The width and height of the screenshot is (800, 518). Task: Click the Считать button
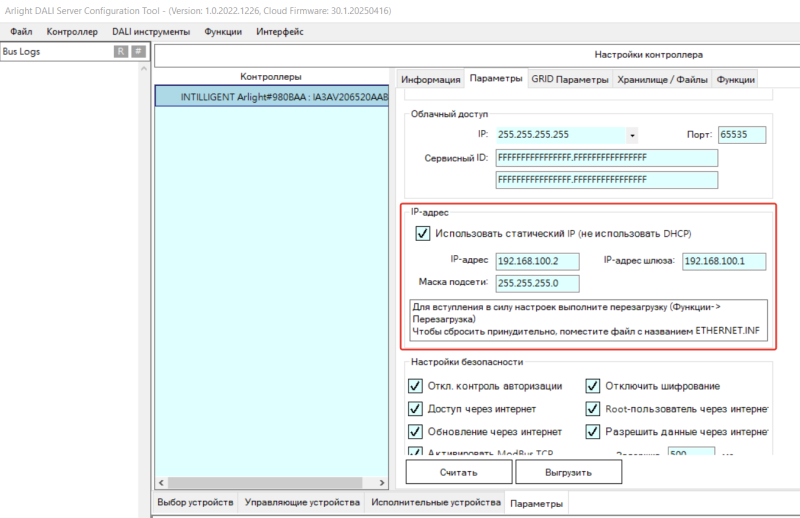click(459, 472)
